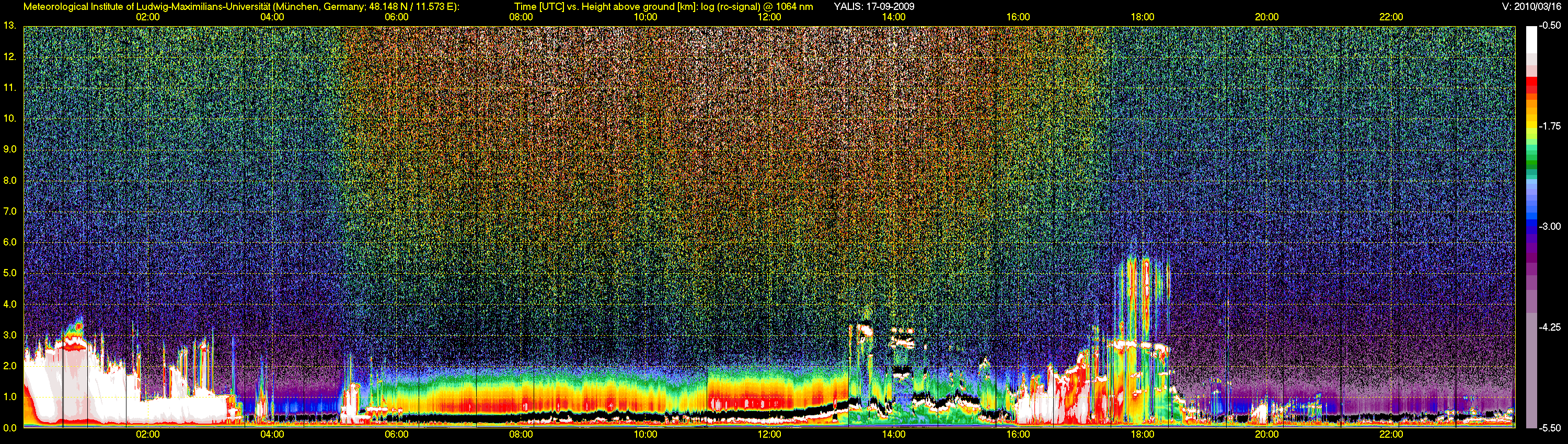Click the 'YALIS: 17-09-2009' label
Screen dimensions: 1568x444
point(874,7)
